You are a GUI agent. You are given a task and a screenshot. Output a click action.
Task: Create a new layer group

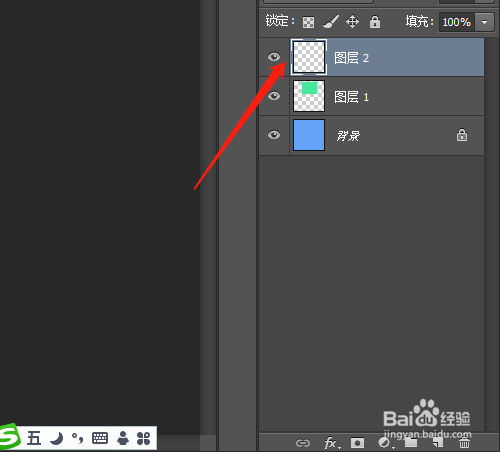coord(411,443)
